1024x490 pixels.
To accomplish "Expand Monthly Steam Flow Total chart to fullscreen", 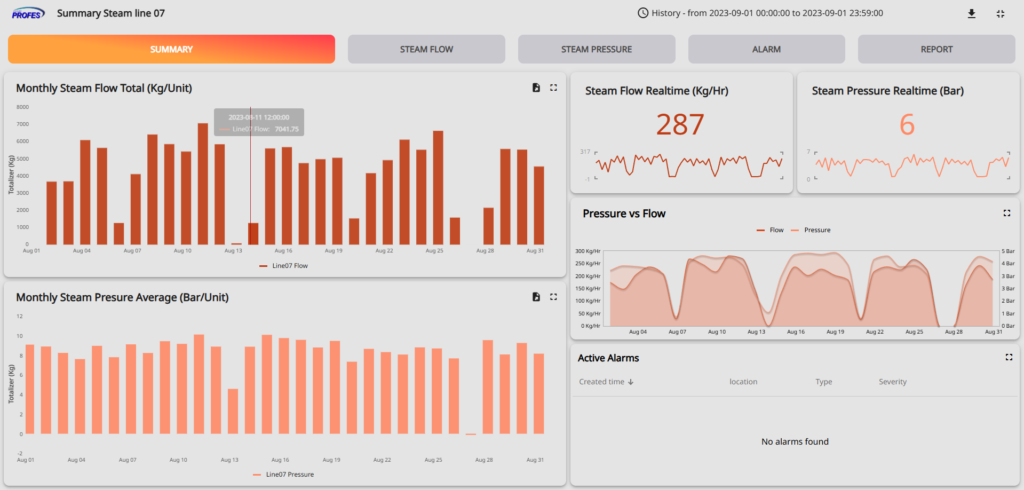I will [x=553, y=88].
